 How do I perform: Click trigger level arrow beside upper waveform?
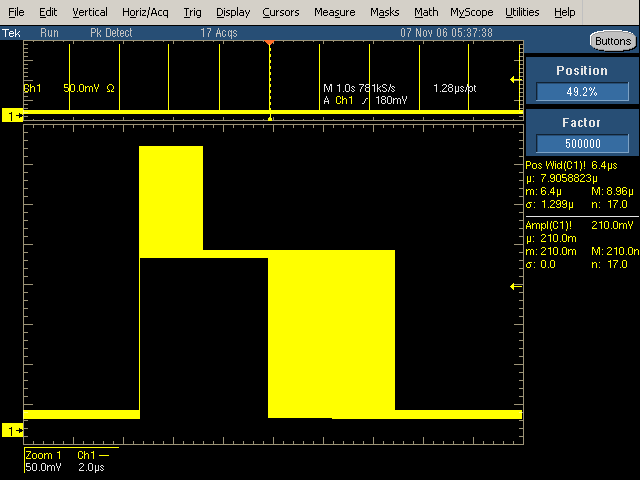[x=515, y=79]
